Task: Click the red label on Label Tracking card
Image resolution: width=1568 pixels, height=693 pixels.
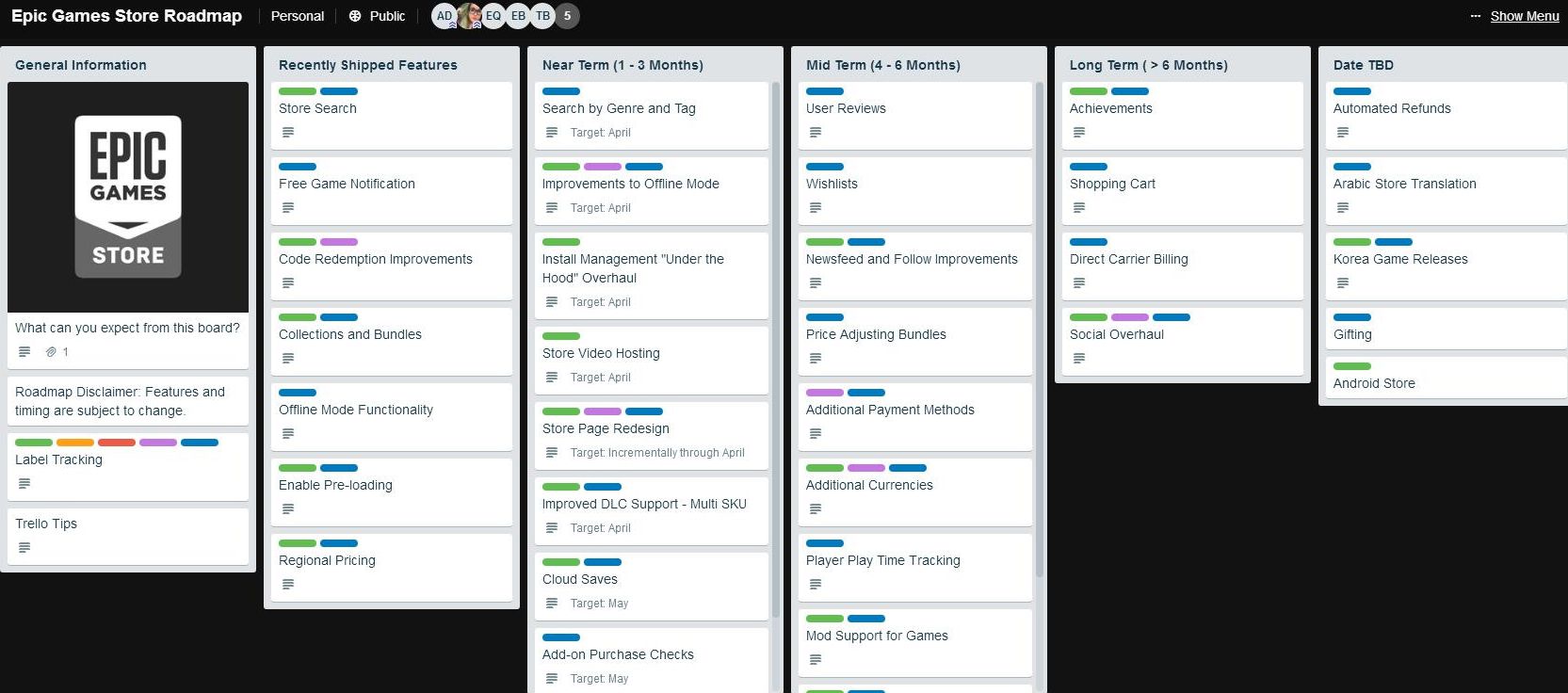Action: pos(117,443)
